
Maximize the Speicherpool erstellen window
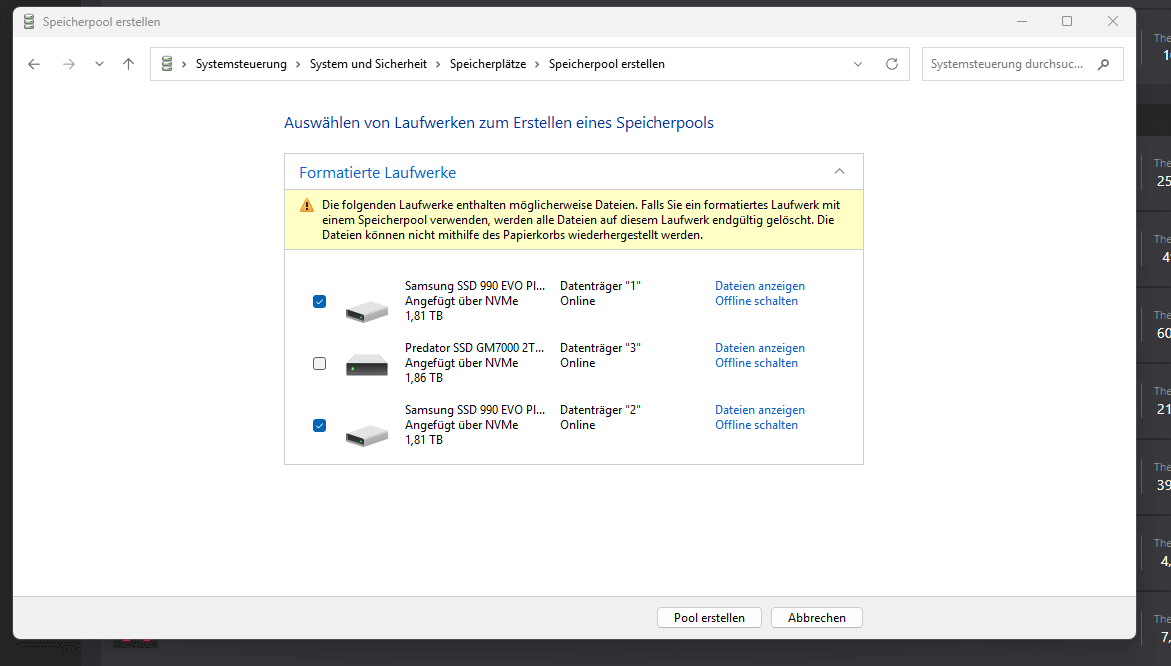(x=1067, y=22)
